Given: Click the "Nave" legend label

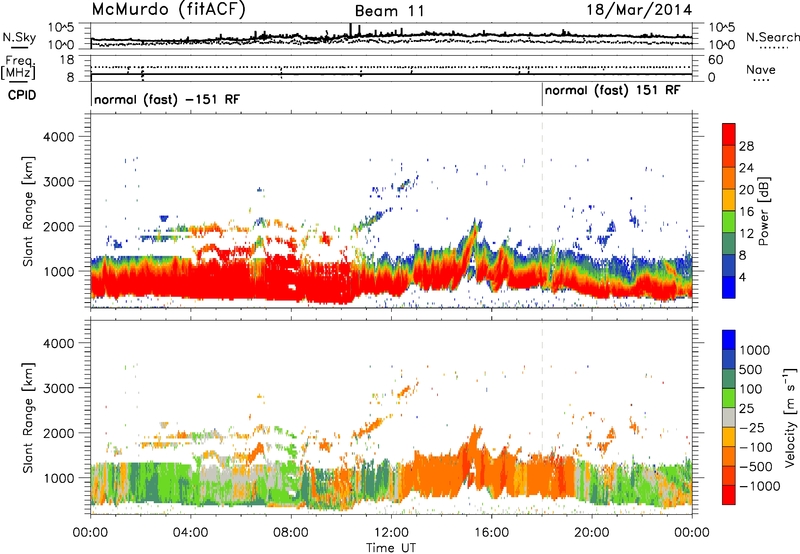Looking at the screenshot, I should (761, 69).
